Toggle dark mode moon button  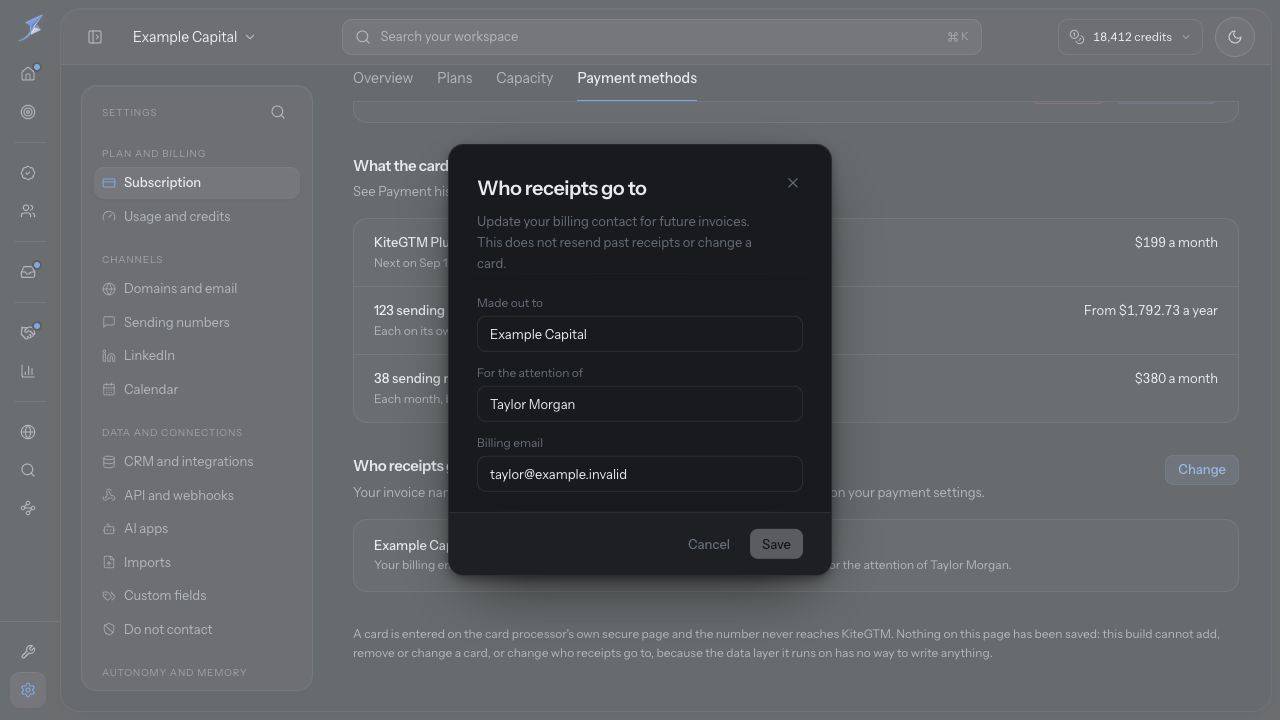(1235, 37)
